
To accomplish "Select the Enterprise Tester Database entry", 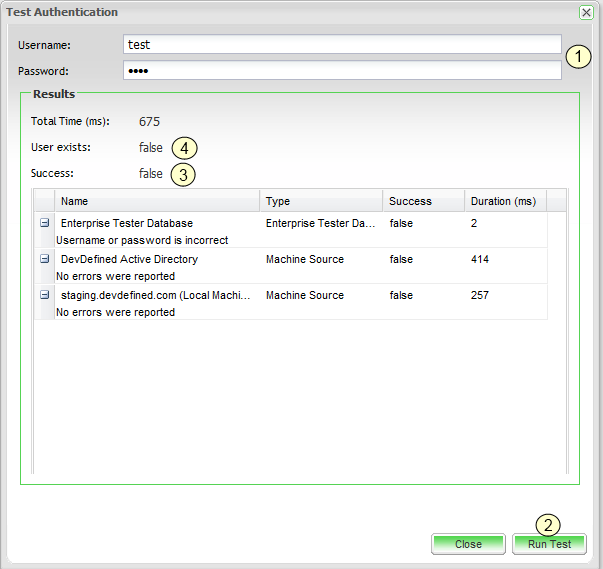I will pos(127,224).
